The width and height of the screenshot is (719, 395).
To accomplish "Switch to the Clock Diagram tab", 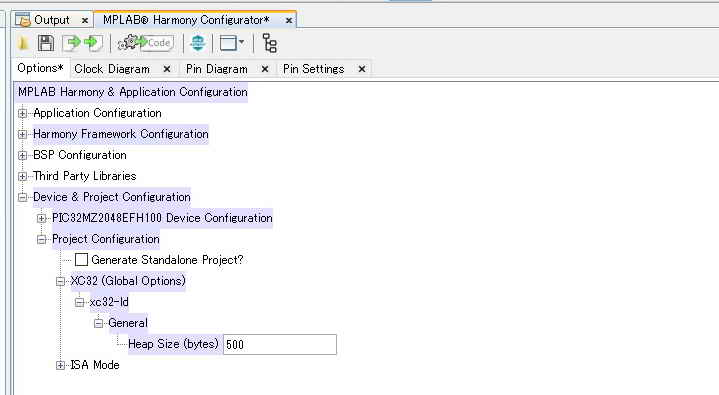I will [x=112, y=69].
